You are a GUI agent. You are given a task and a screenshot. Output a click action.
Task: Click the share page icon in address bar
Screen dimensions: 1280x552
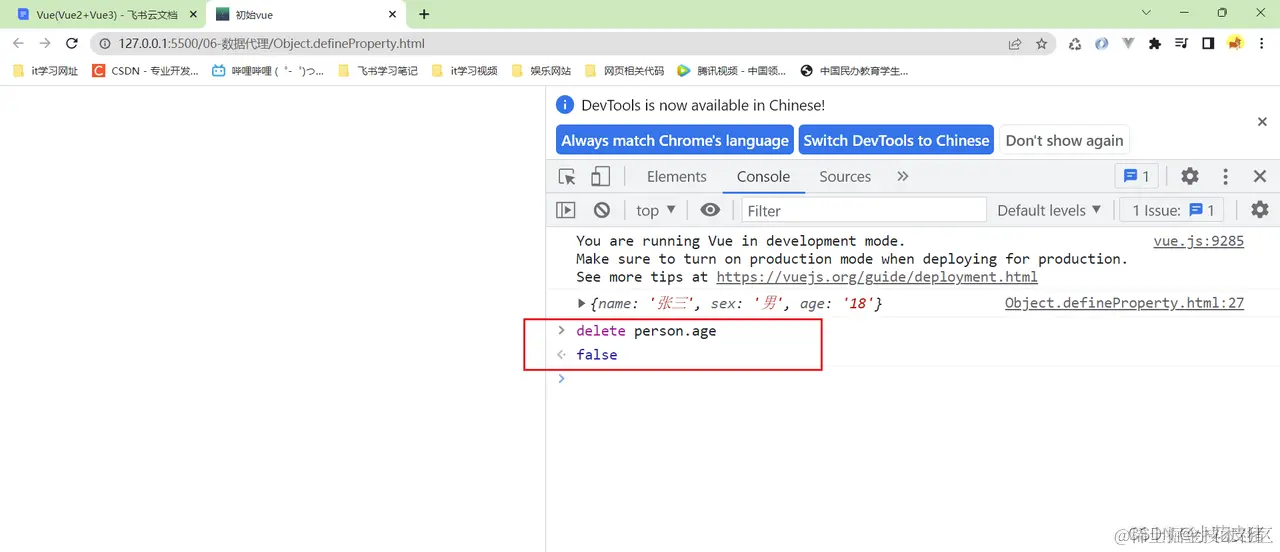(x=1015, y=44)
